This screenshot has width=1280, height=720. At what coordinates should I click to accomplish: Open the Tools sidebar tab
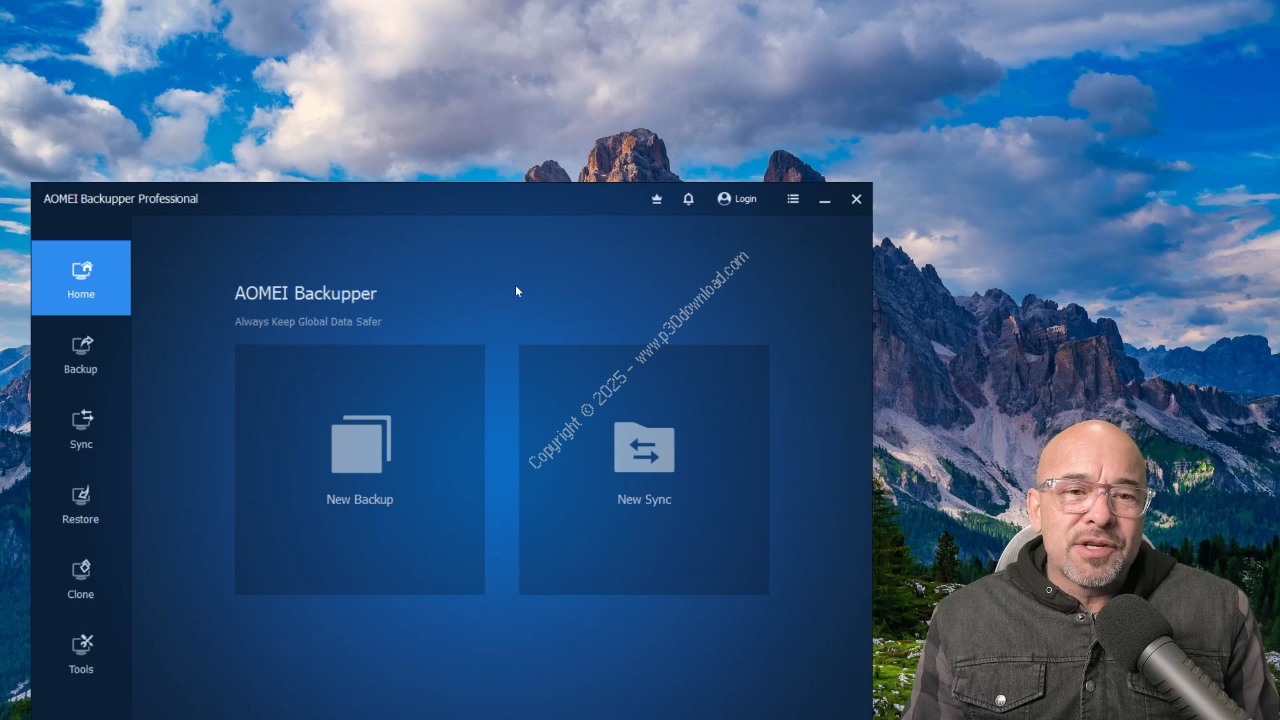click(81, 655)
